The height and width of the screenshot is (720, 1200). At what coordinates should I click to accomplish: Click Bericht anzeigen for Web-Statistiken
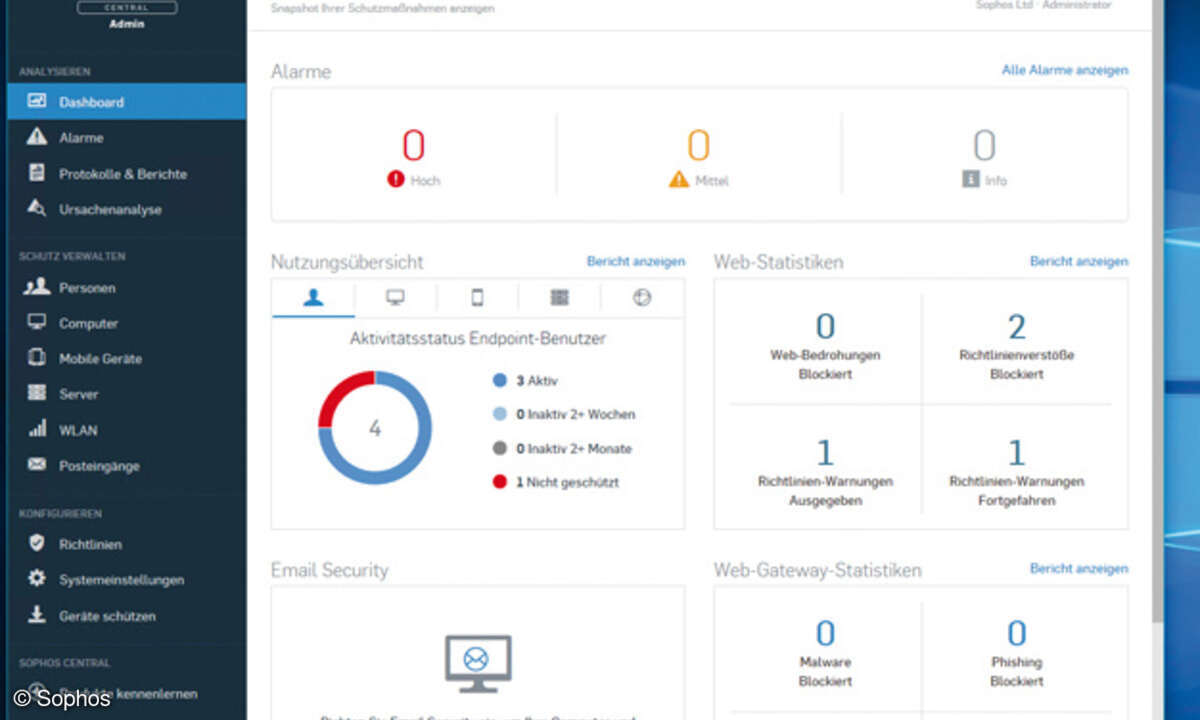pyautogui.click(x=1079, y=261)
